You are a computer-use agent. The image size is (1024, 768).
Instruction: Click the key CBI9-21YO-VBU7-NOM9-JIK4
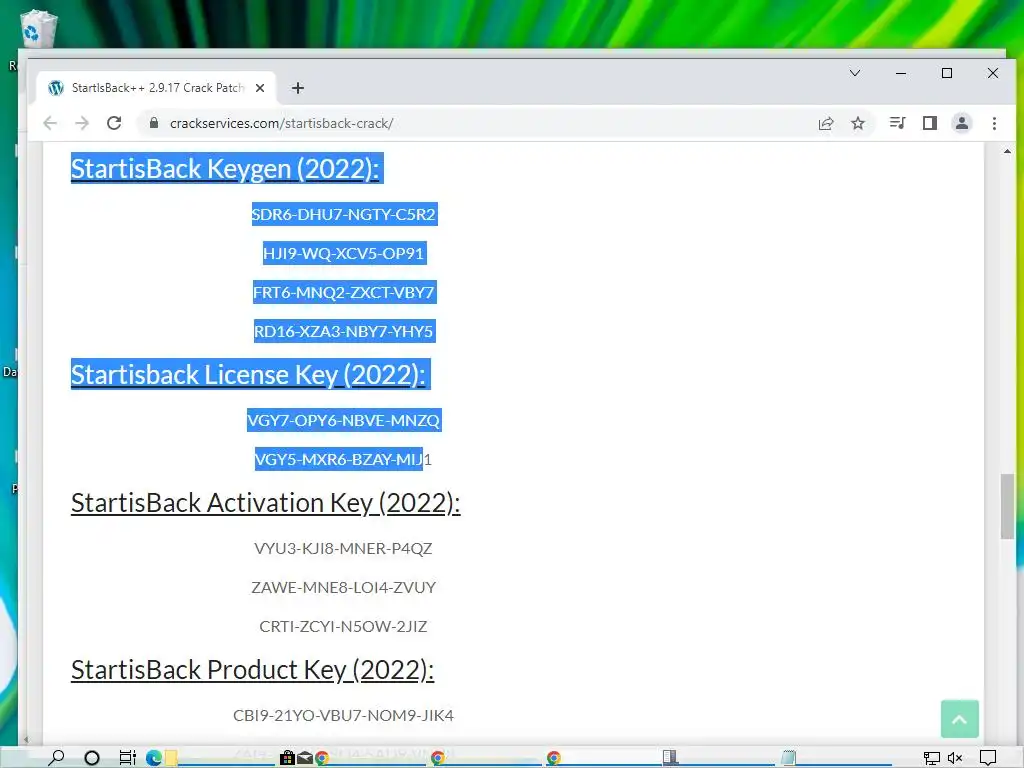point(344,716)
